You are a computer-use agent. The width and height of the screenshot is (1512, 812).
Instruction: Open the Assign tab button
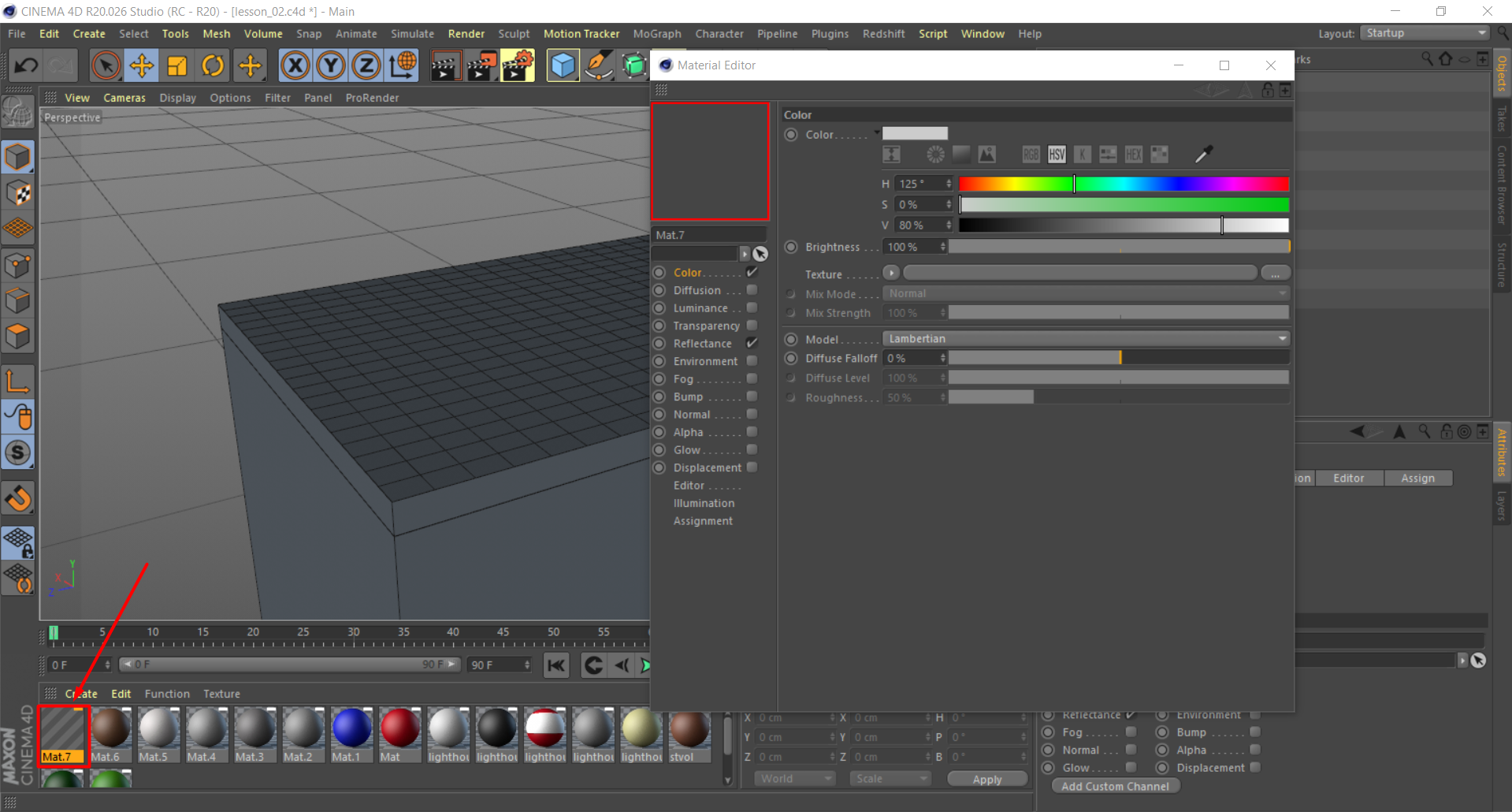click(x=1417, y=478)
